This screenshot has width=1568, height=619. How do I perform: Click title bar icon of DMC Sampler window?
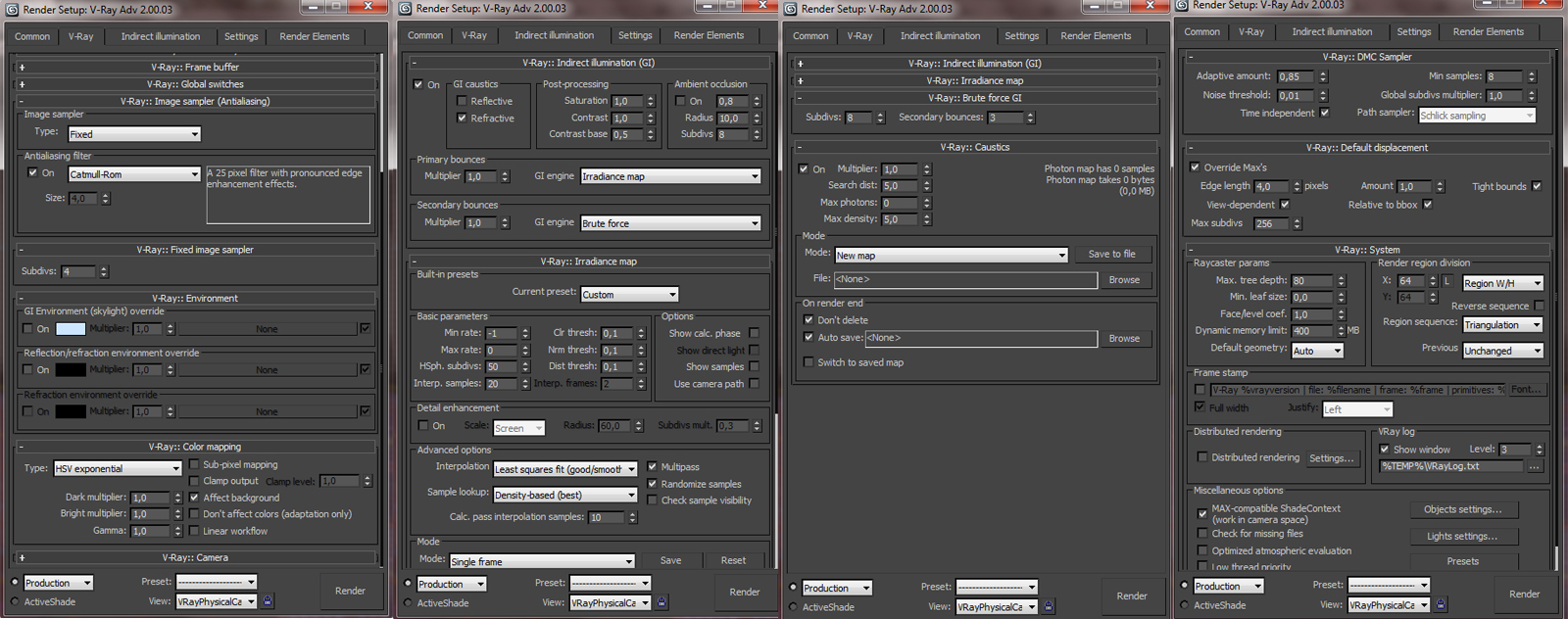[x=1182, y=5]
